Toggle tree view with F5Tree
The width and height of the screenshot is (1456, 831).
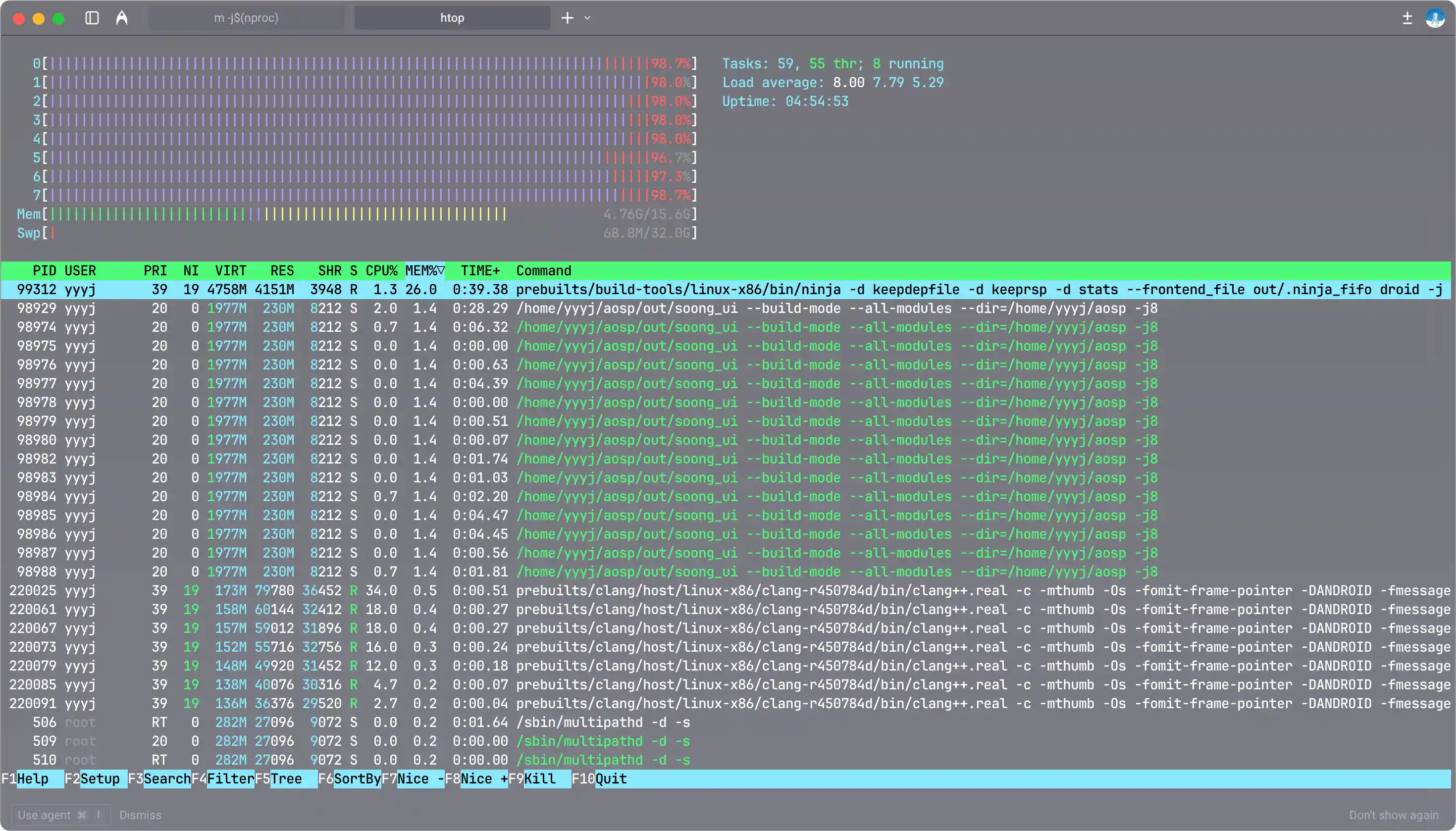[280, 779]
